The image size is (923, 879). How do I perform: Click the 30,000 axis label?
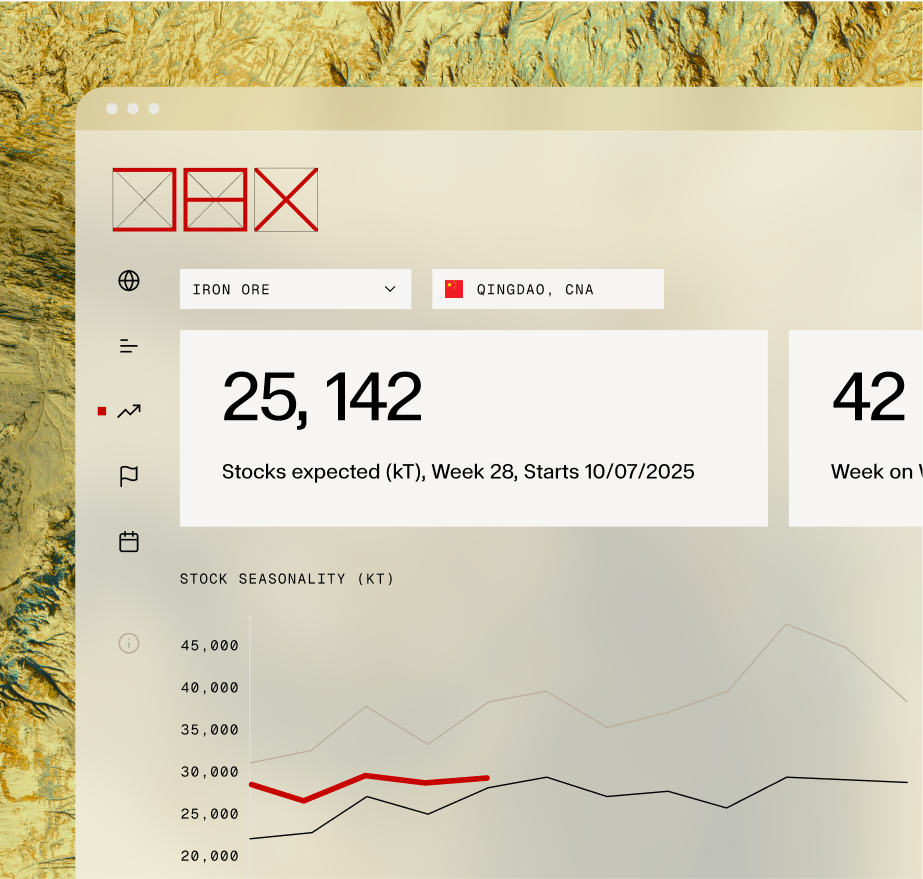[210, 772]
